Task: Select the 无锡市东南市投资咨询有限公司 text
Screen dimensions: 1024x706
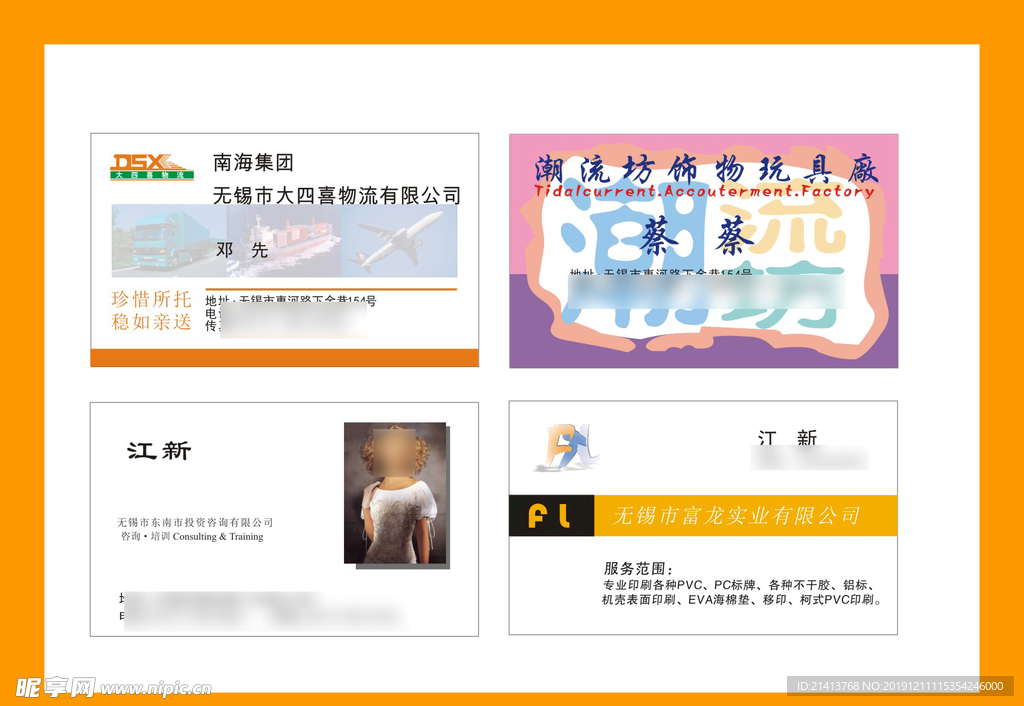Action: click(195, 522)
